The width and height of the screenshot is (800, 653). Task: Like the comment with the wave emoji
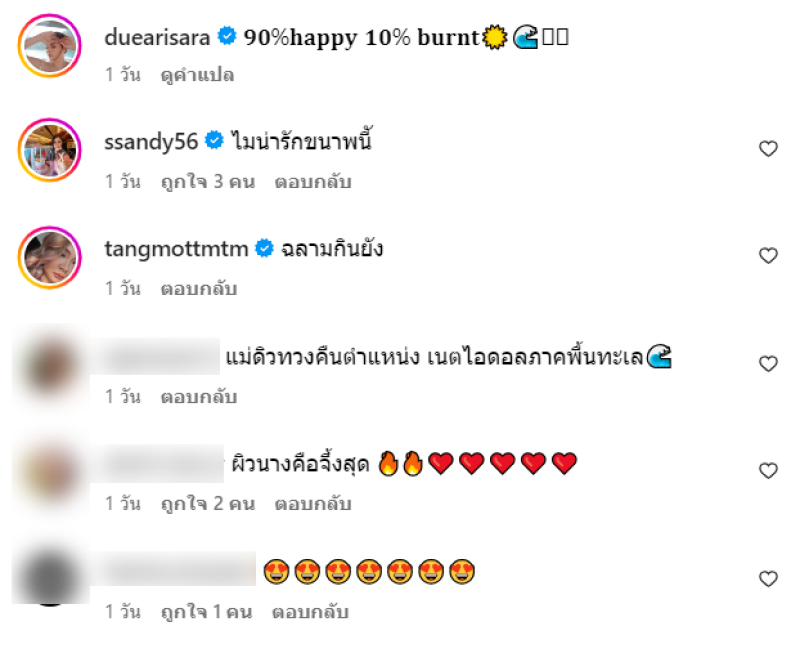(768, 364)
